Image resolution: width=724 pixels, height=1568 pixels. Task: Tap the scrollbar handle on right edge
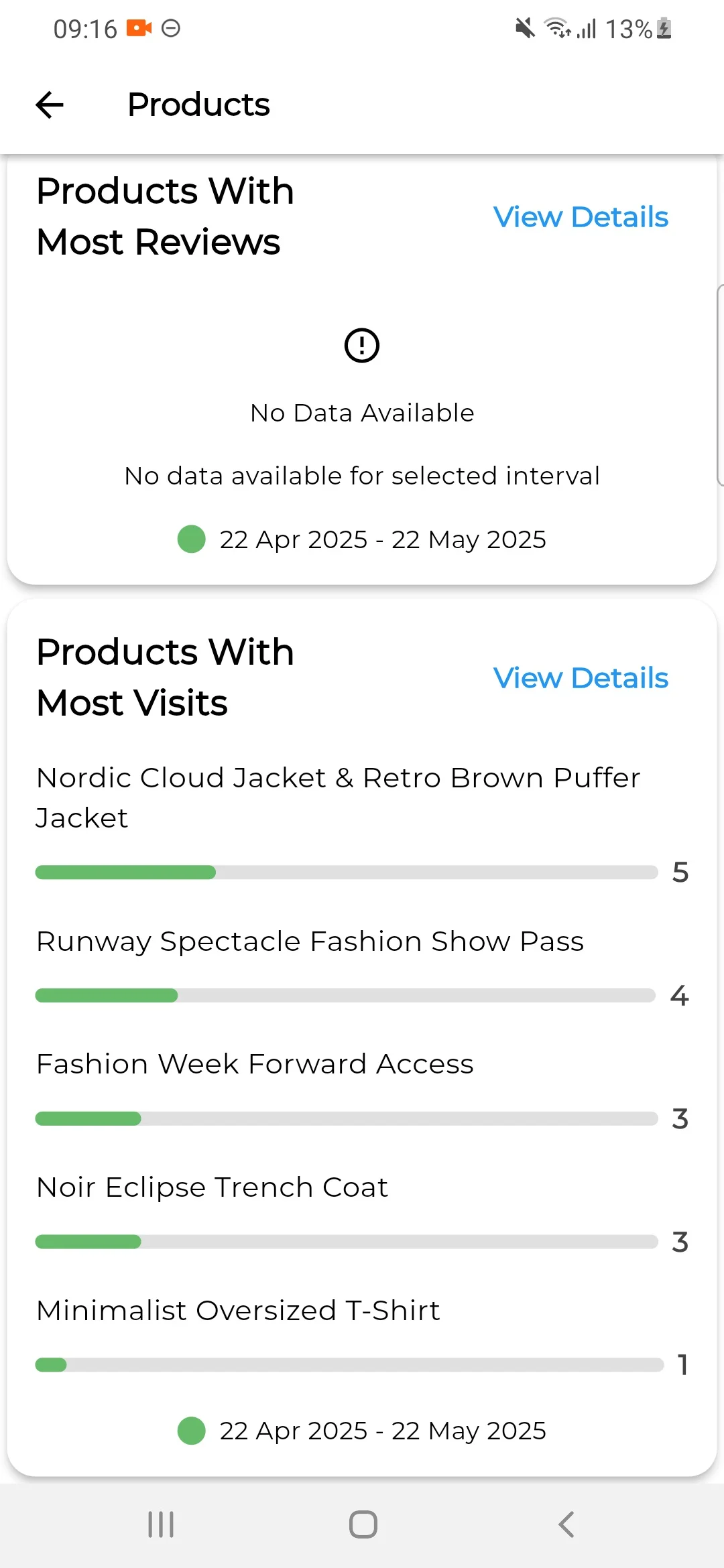(x=720, y=385)
